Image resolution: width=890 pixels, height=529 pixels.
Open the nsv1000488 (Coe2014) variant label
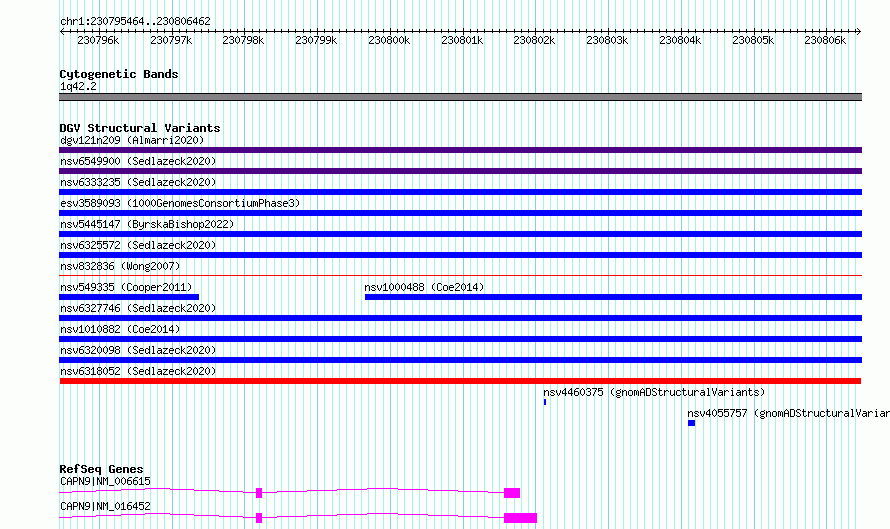(424, 287)
